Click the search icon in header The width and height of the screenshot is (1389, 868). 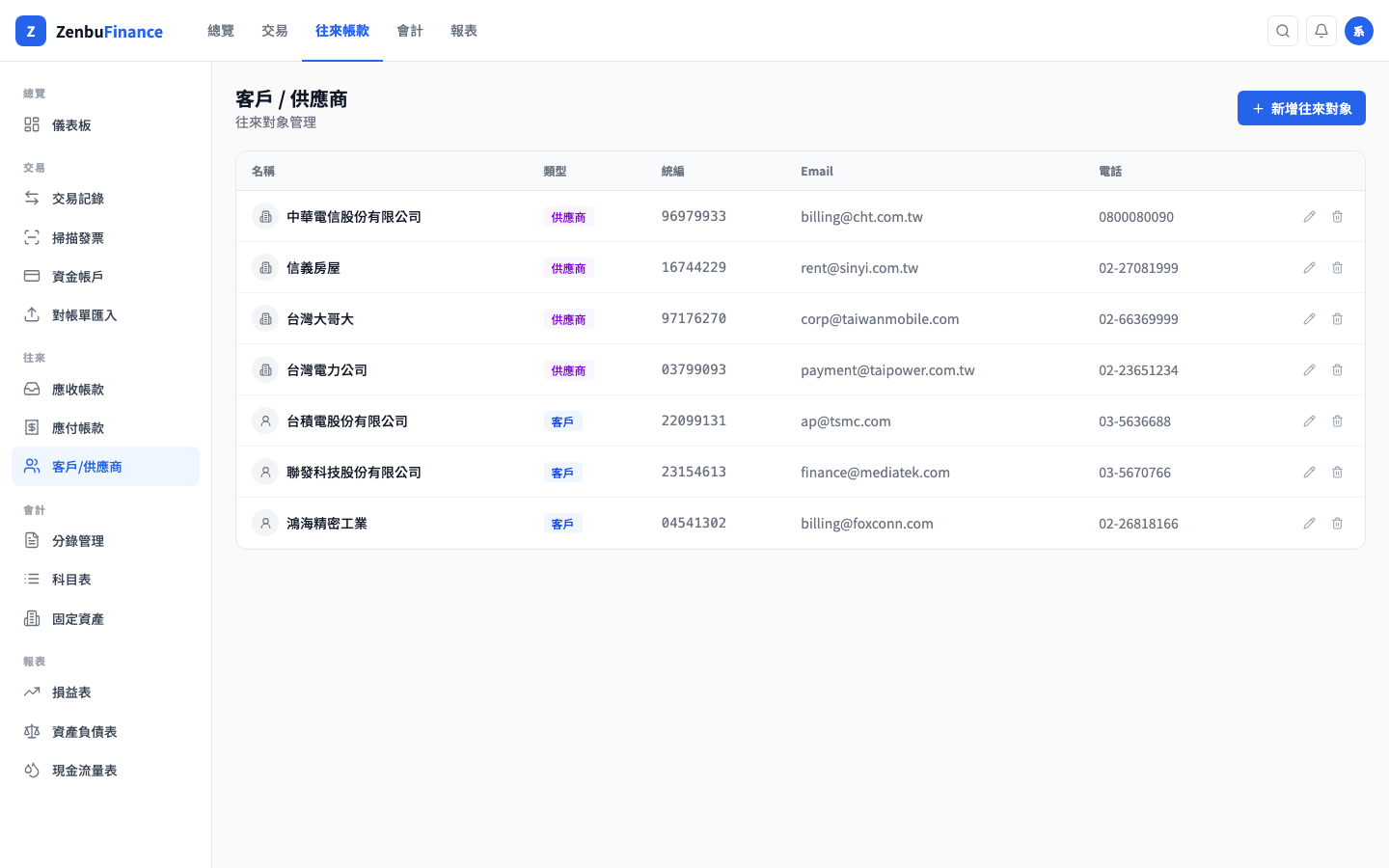click(x=1283, y=31)
